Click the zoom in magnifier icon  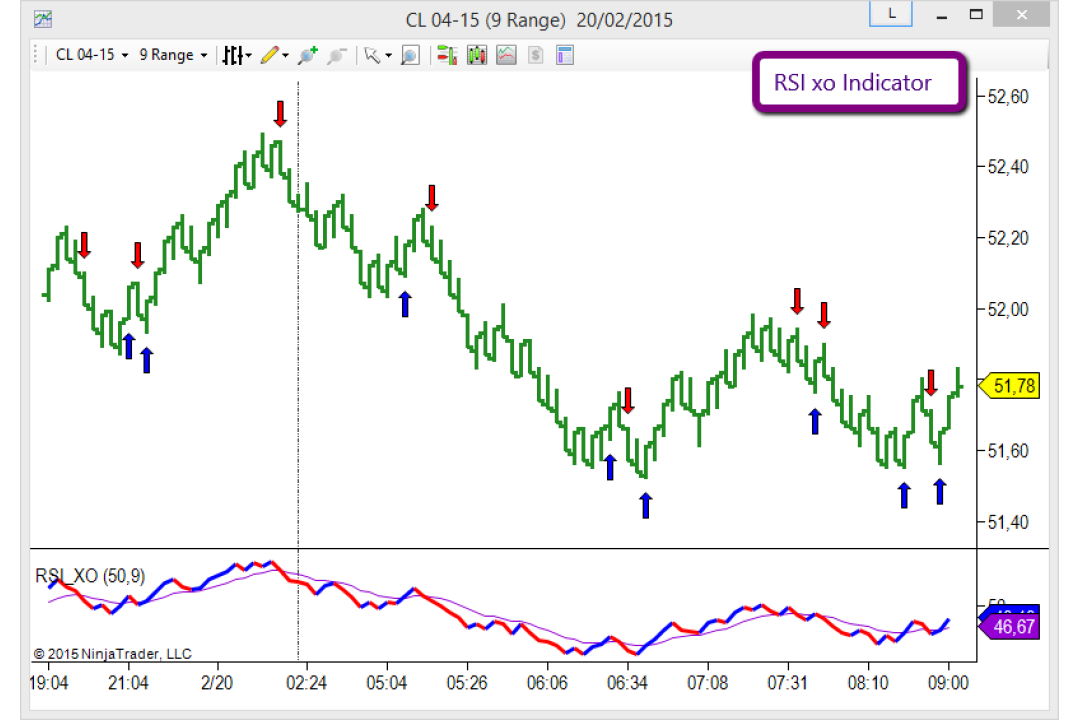[x=308, y=55]
